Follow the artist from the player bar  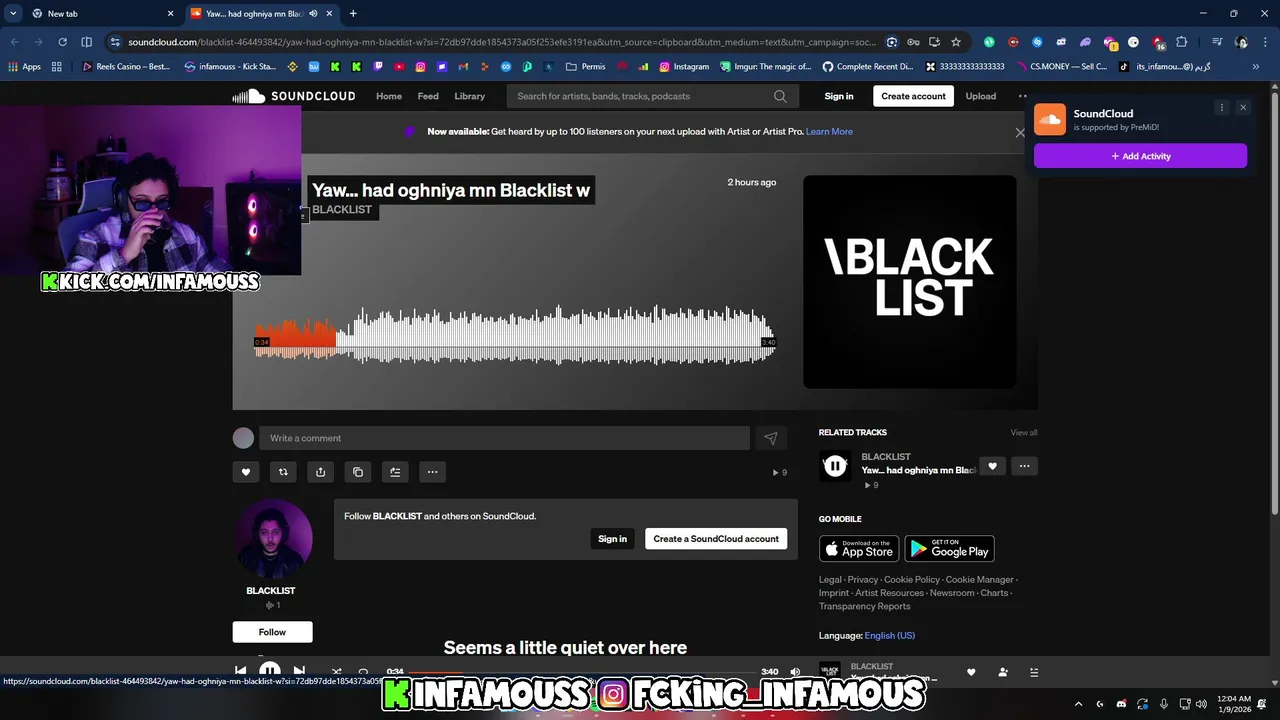point(1003,672)
